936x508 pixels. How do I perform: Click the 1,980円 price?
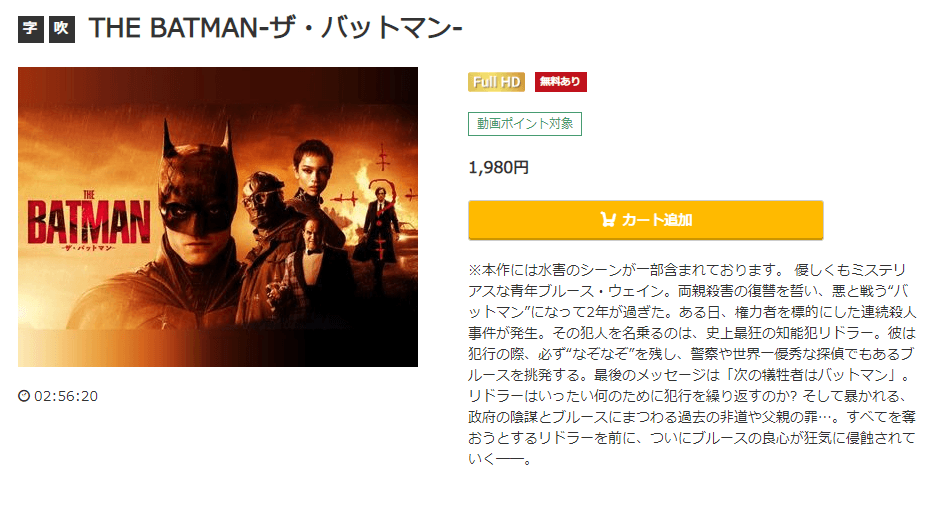click(498, 168)
